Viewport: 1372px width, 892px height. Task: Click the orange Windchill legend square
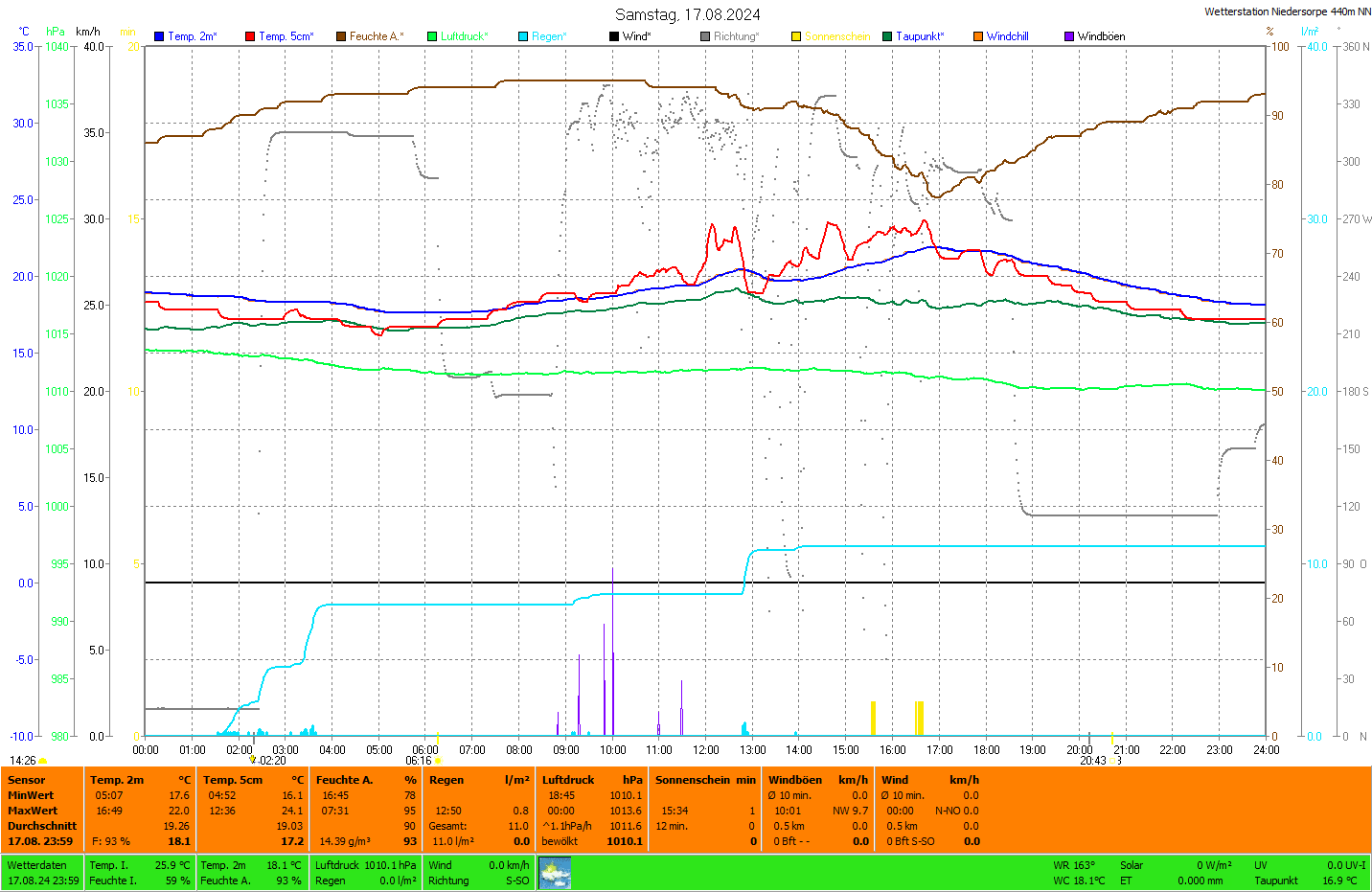[x=978, y=36]
